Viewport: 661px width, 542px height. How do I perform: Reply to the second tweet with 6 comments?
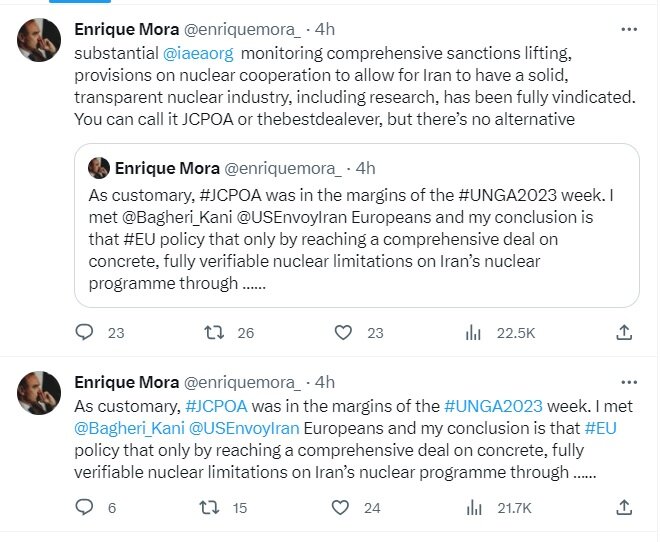click(86, 508)
